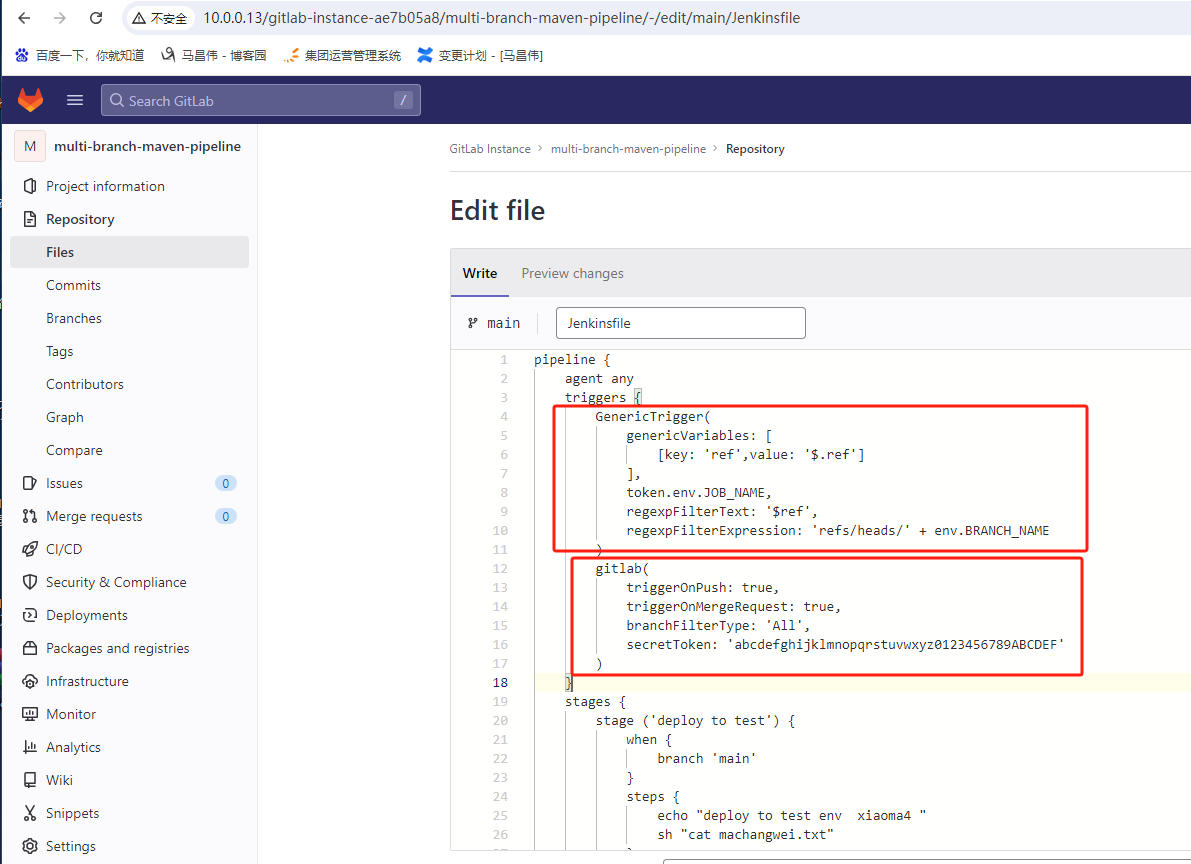This screenshot has width=1191, height=864.
Task: Click the main branch name label
Action: click(504, 323)
